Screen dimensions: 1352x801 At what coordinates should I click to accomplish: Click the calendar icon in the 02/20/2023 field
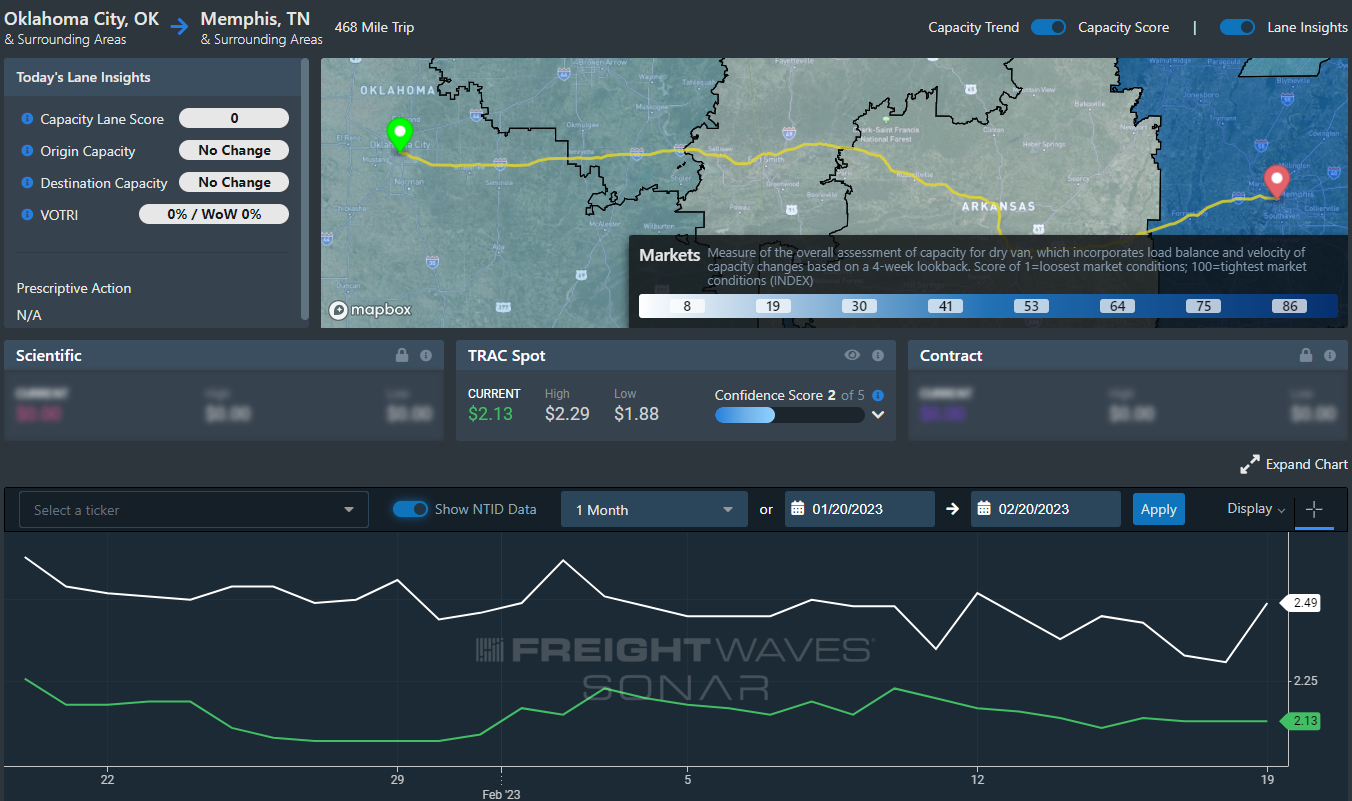pos(984,509)
